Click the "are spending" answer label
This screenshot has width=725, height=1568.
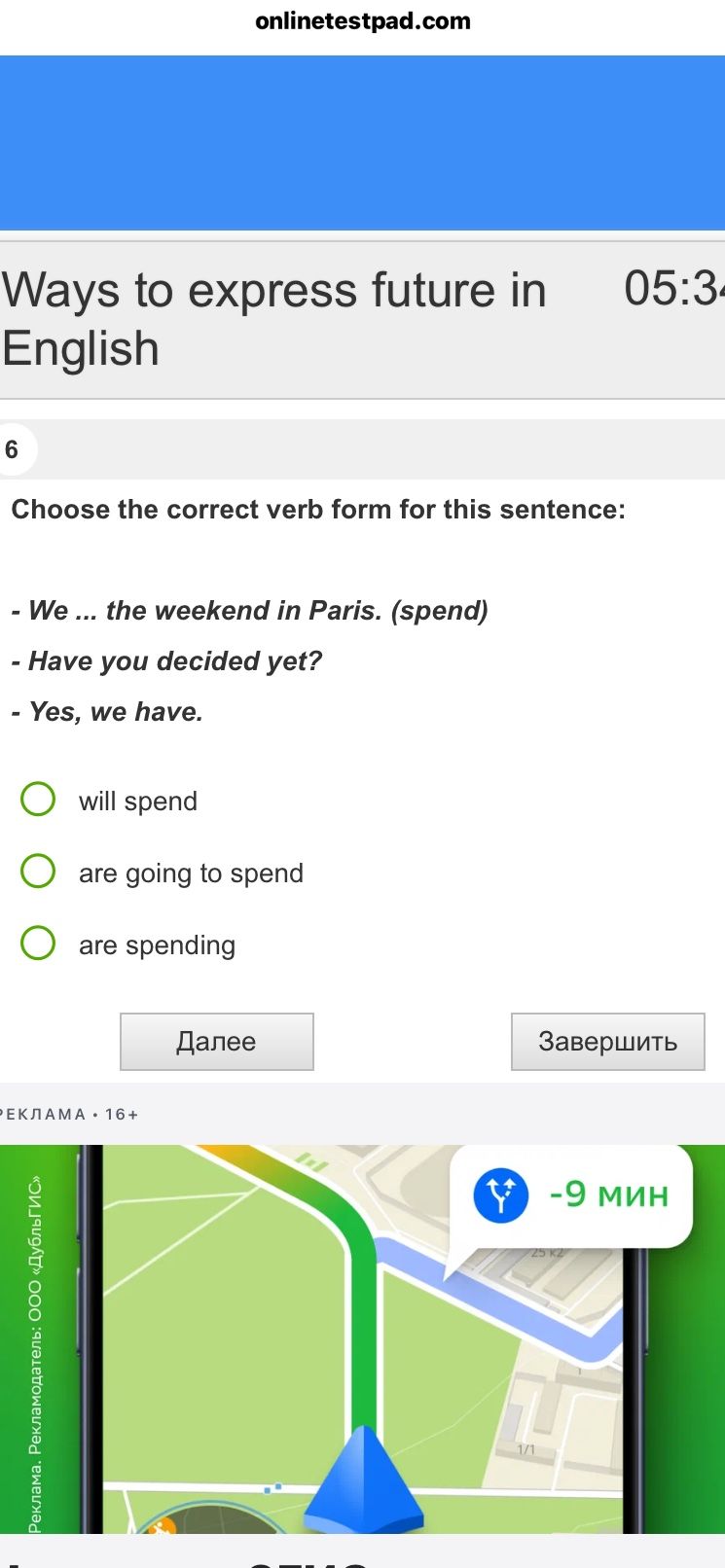click(x=158, y=945)
